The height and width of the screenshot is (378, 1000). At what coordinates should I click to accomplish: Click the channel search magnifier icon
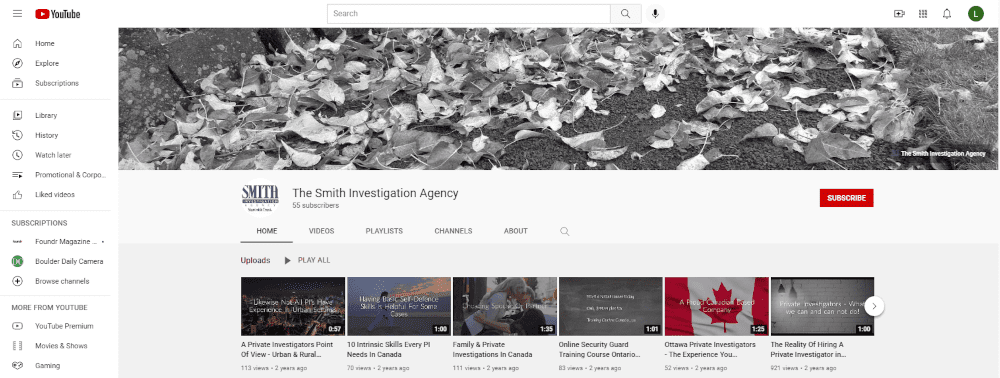564,231
